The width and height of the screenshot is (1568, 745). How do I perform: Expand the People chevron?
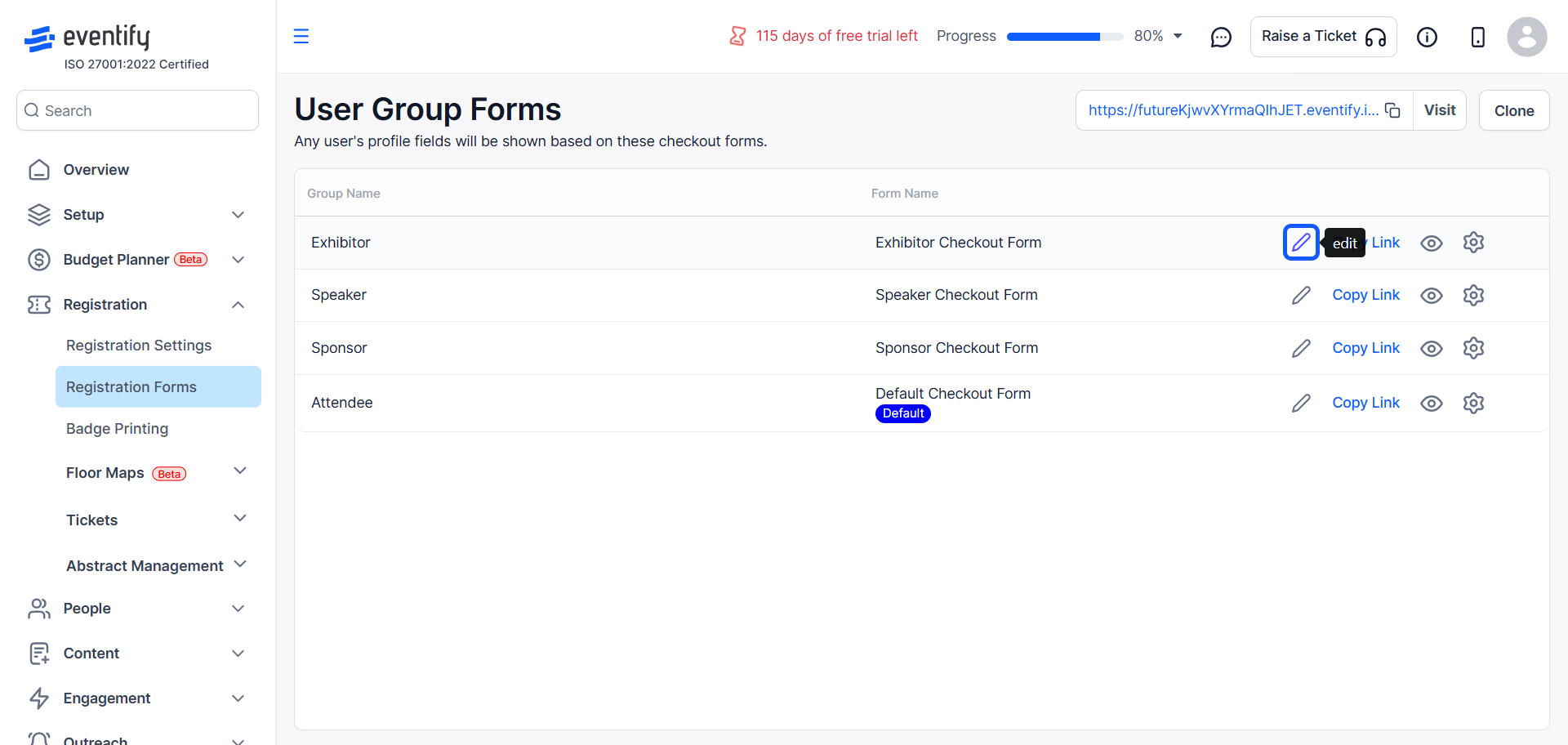pyautogui.click(x=238, y=608)
